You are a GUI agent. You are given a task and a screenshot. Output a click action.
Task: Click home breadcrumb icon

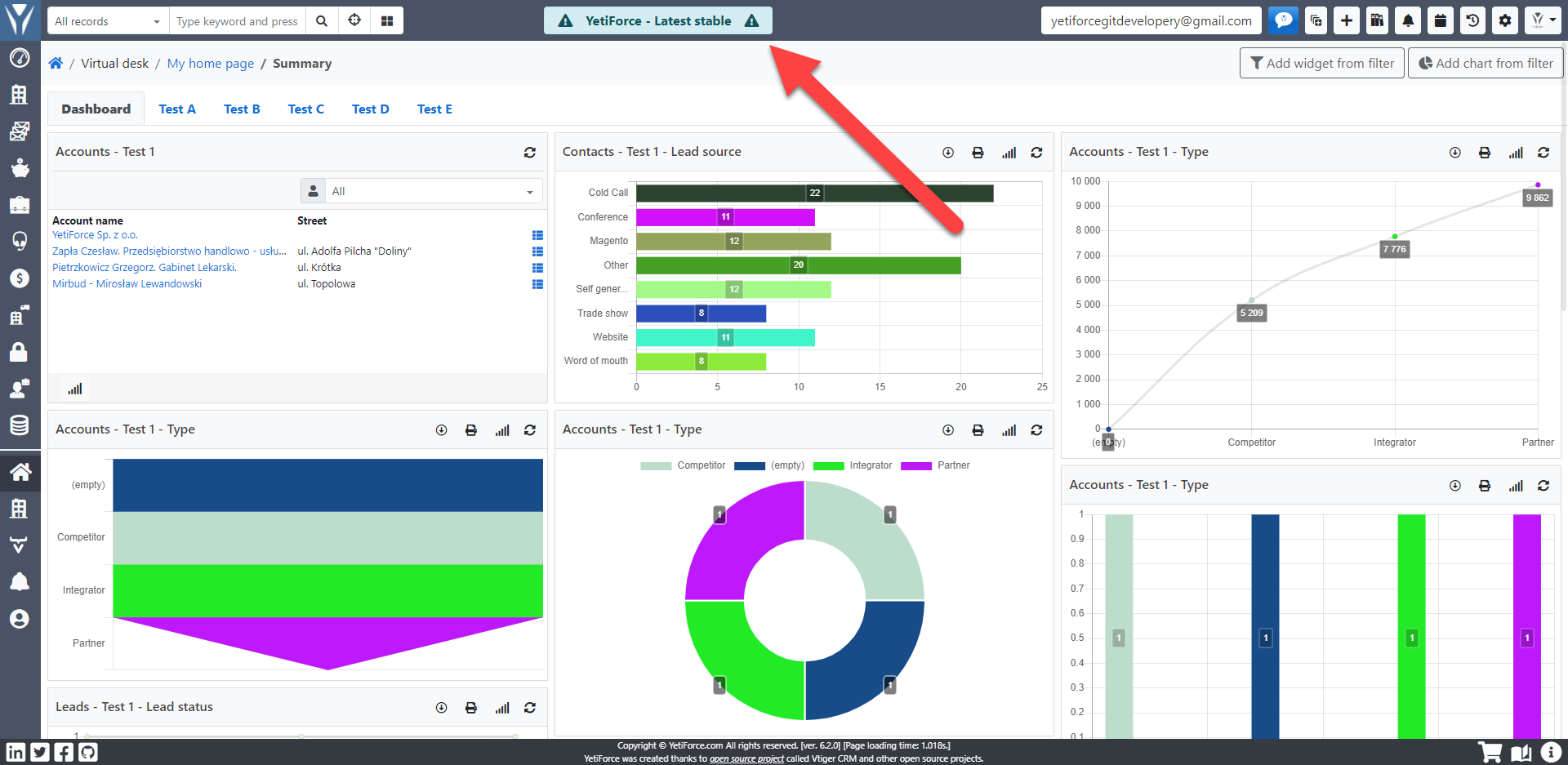tap(56, 64)
